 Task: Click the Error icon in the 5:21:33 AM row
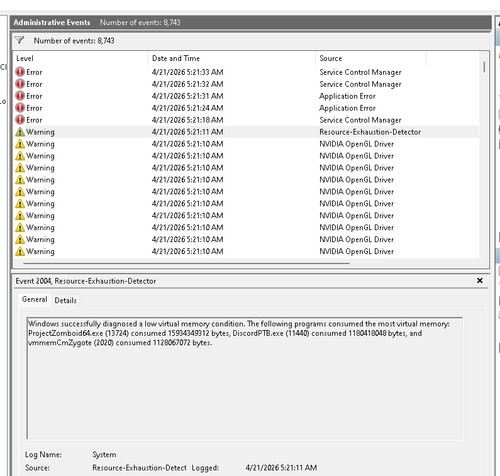coord(20,72)
